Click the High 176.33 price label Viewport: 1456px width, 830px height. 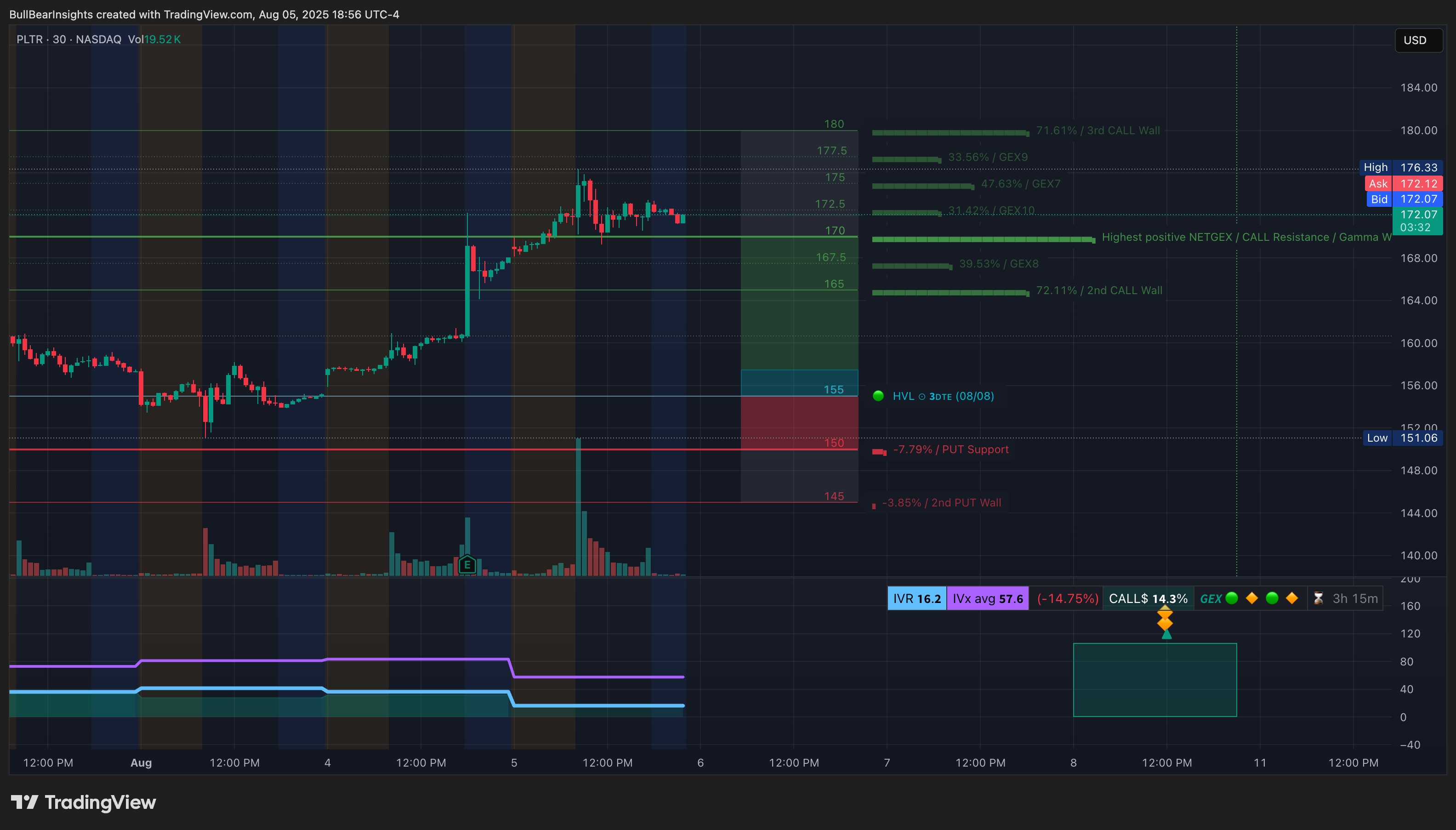(1401, 167)
